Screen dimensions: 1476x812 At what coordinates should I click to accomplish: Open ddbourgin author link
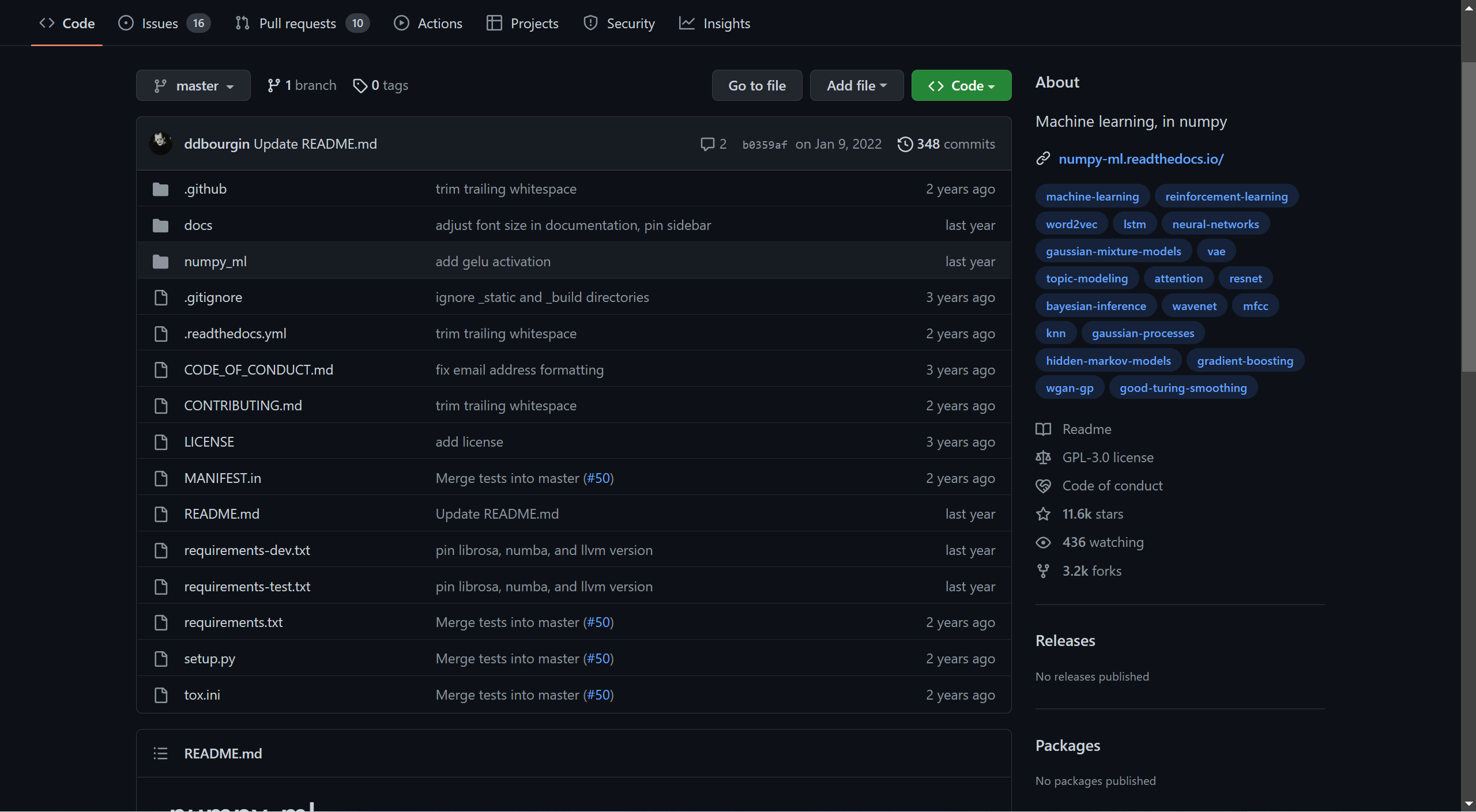216,143
